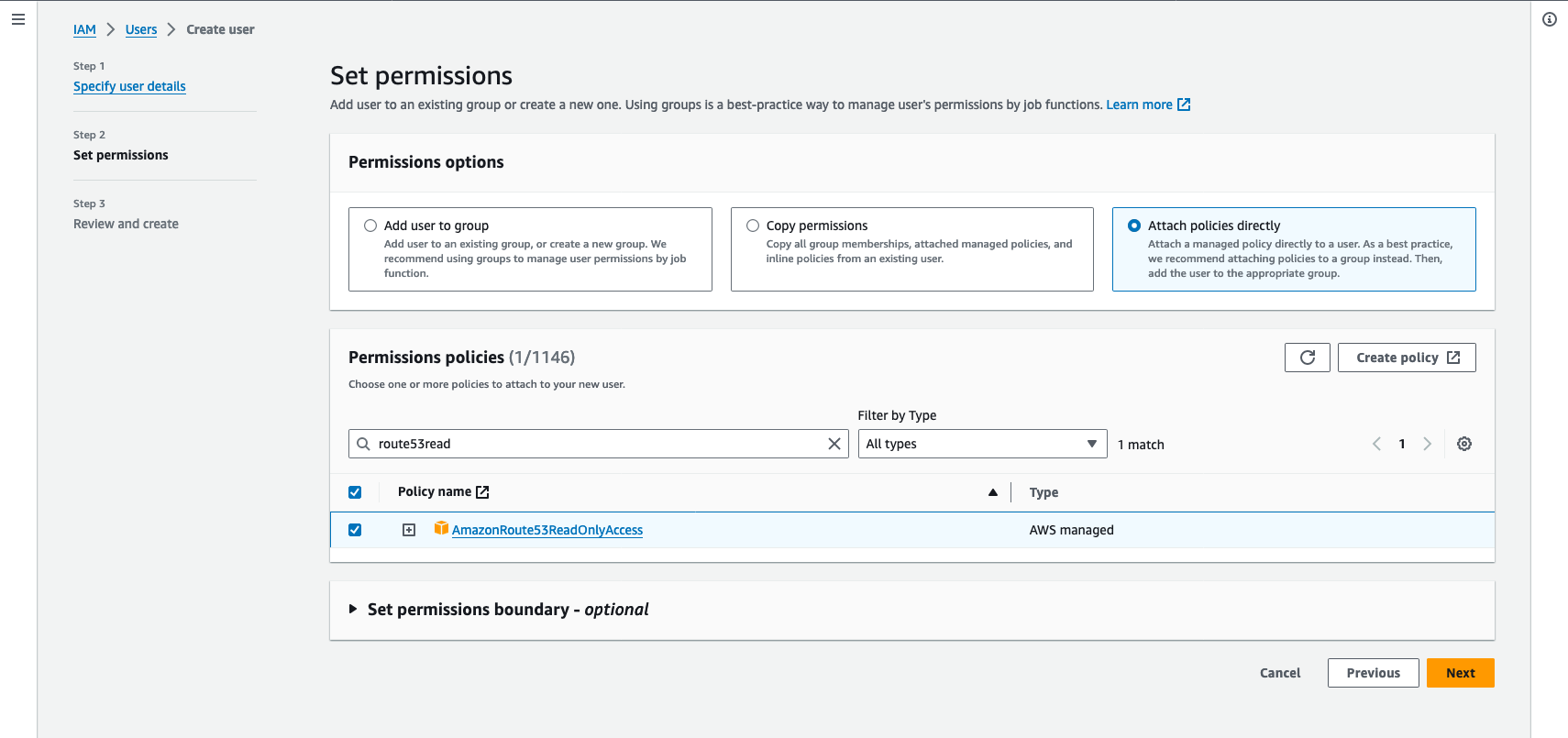Click the Policy name column header

coord(435,491)
